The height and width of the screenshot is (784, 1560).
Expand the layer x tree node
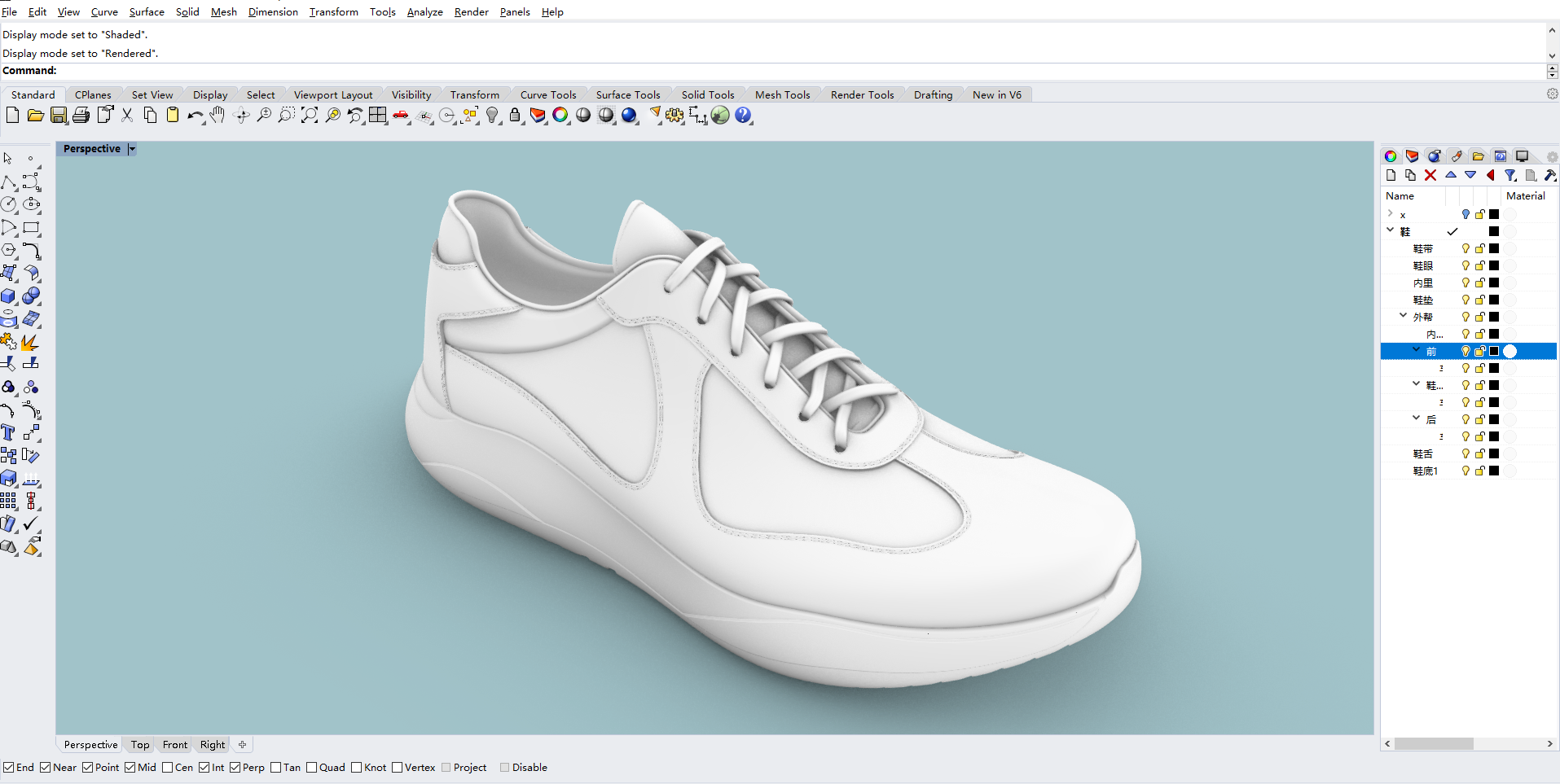tap(1390, 214)
